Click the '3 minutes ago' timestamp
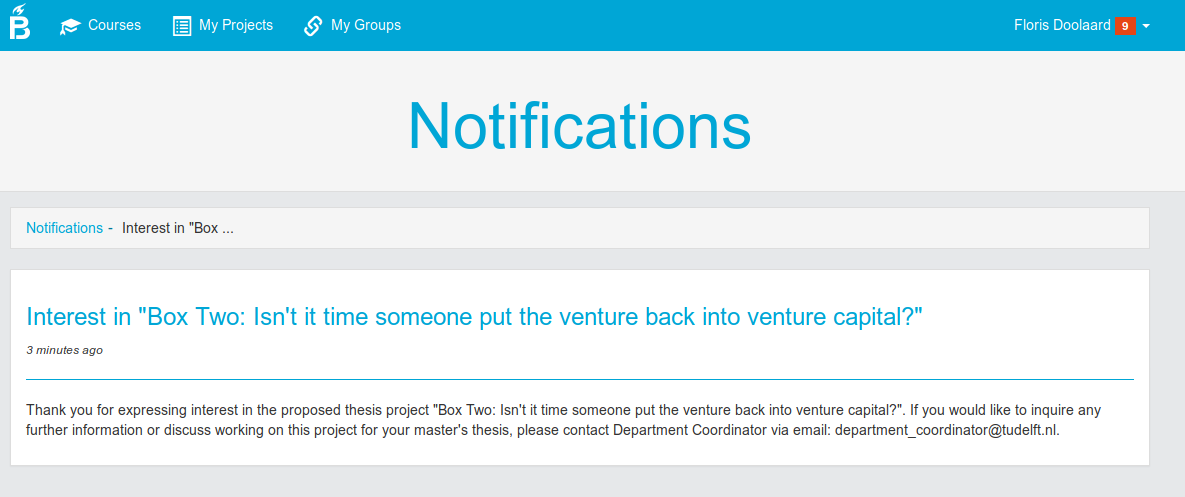The image size is (1185, 497). coord(64,350)
